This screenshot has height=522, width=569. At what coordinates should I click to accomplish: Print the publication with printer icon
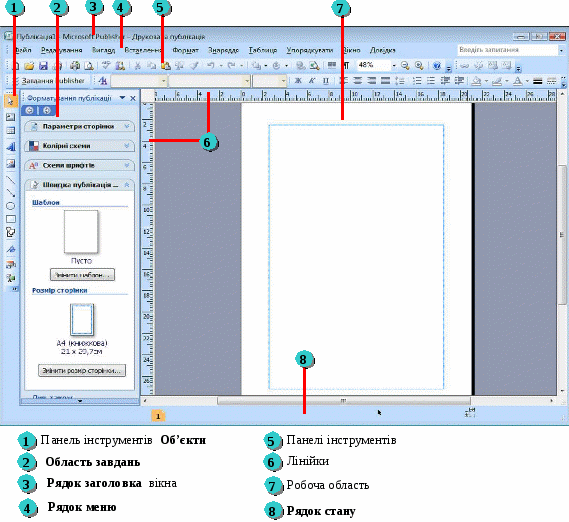[x=75, y=66]
